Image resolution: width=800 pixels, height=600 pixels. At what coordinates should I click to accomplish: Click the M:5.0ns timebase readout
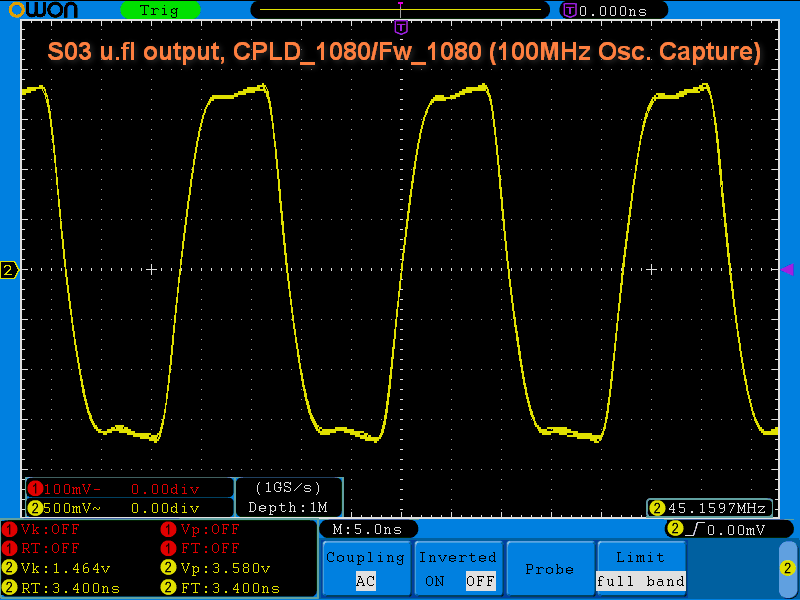(367, 529)
